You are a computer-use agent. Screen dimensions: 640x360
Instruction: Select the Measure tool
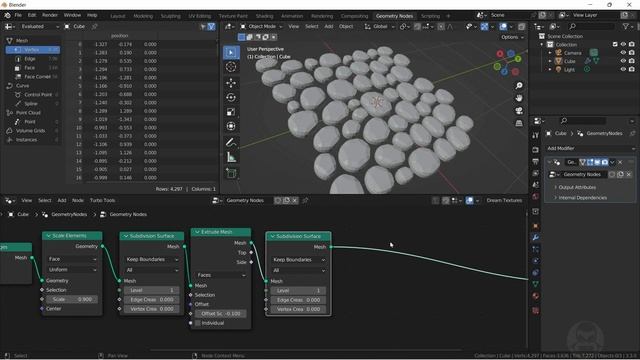pos(231,157)
